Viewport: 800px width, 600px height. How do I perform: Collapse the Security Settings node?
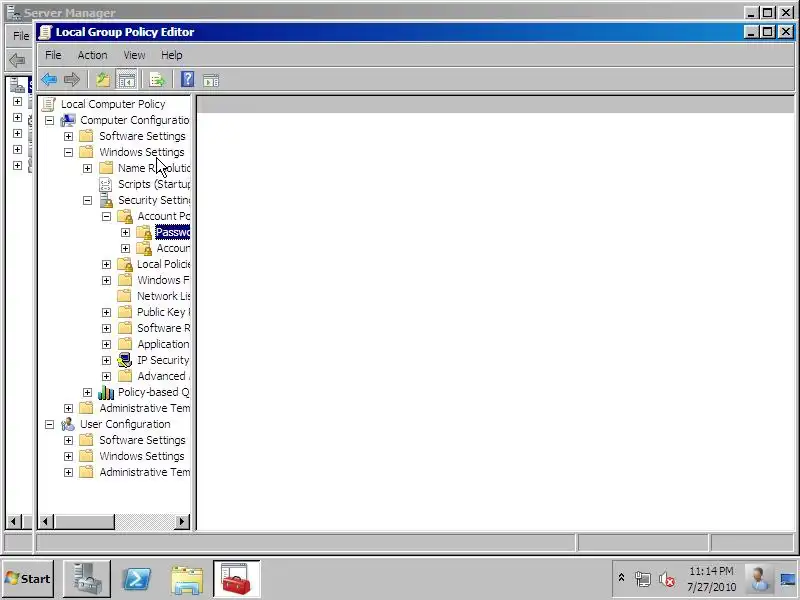point(87,200)
